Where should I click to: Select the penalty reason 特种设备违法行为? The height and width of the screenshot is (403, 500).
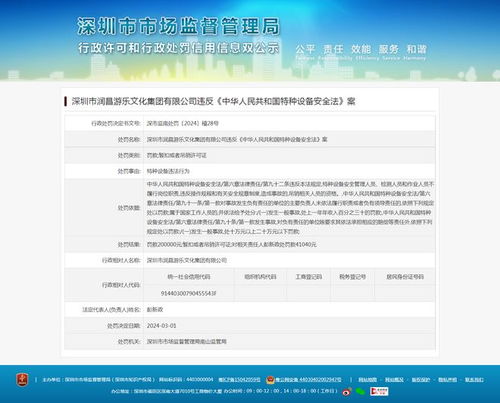(168, 171)
